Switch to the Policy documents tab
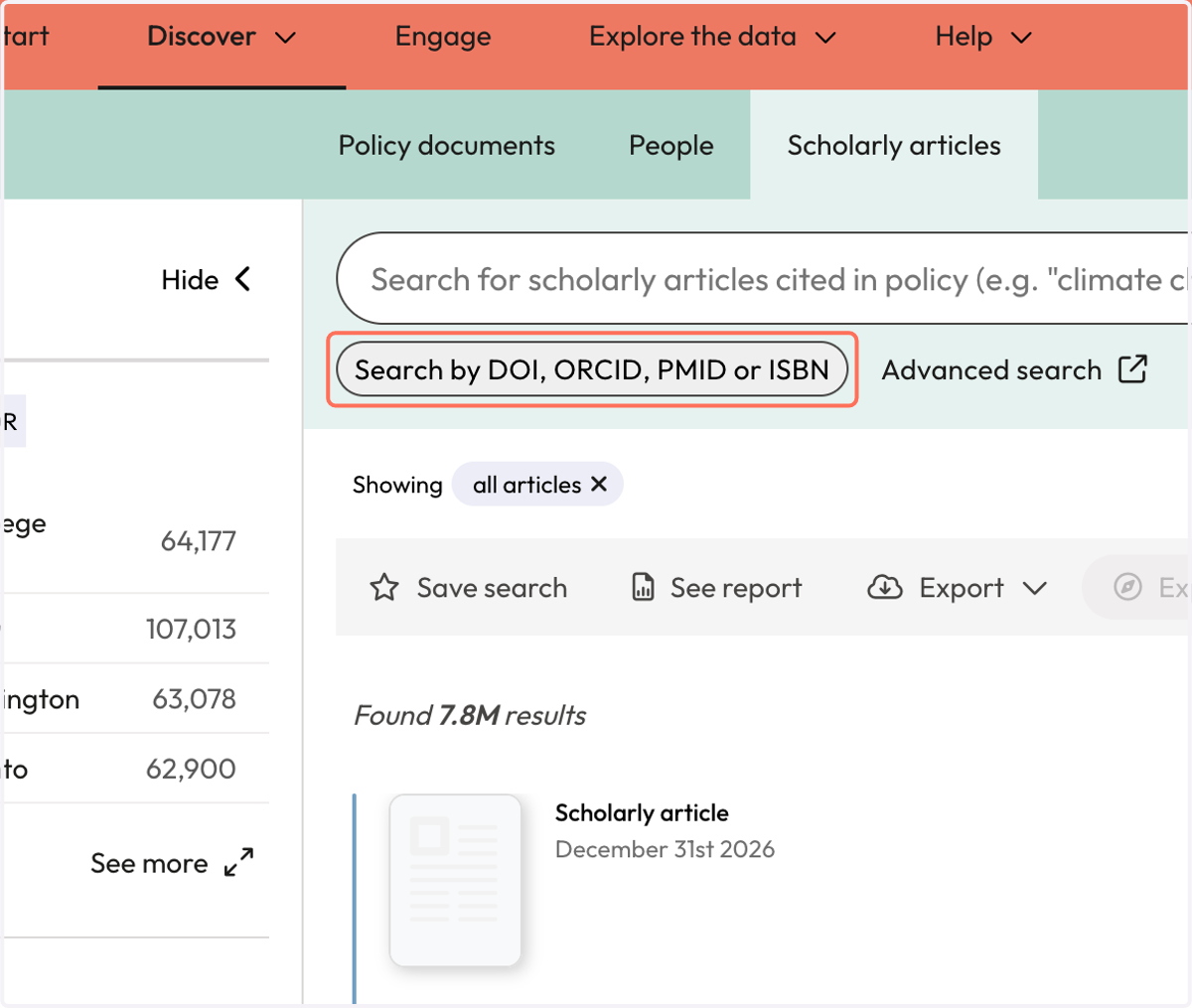The image size is (1192, 1008). pos(447,145)
